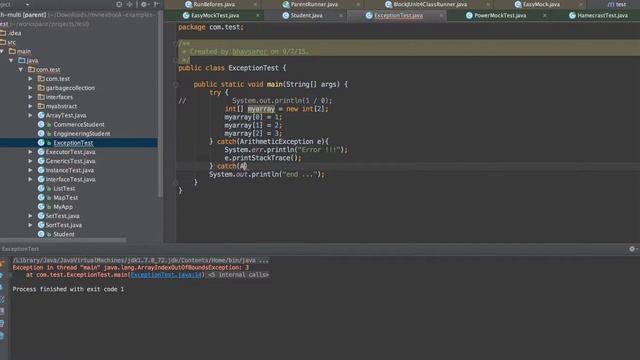Click the hide Project panel icon
The image size is (640, 360).
(x=156, y=4)
